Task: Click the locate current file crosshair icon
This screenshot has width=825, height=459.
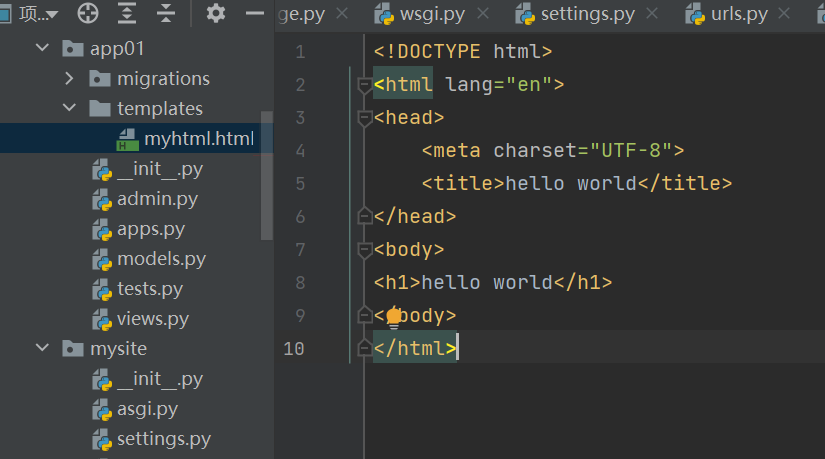Action: pos(89,14)
